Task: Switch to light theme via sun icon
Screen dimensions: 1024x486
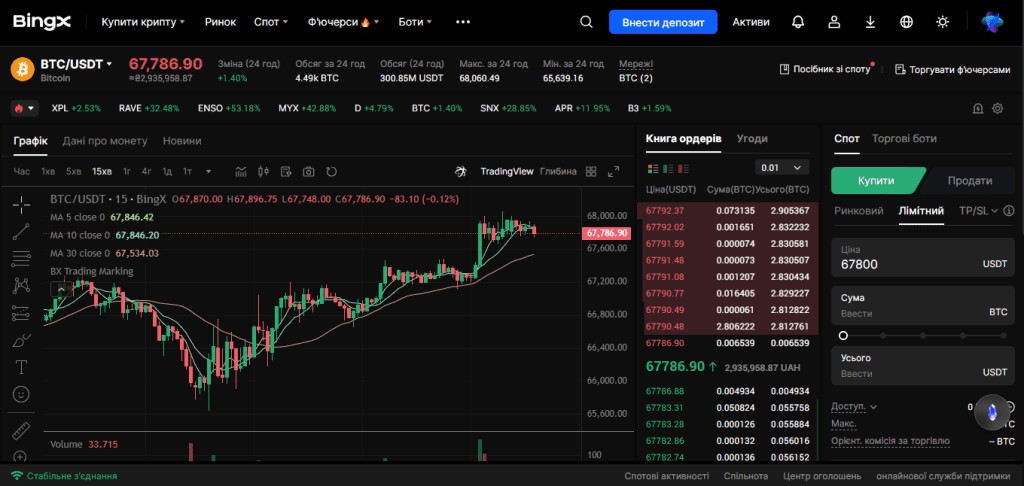Action: click(942, 22)
